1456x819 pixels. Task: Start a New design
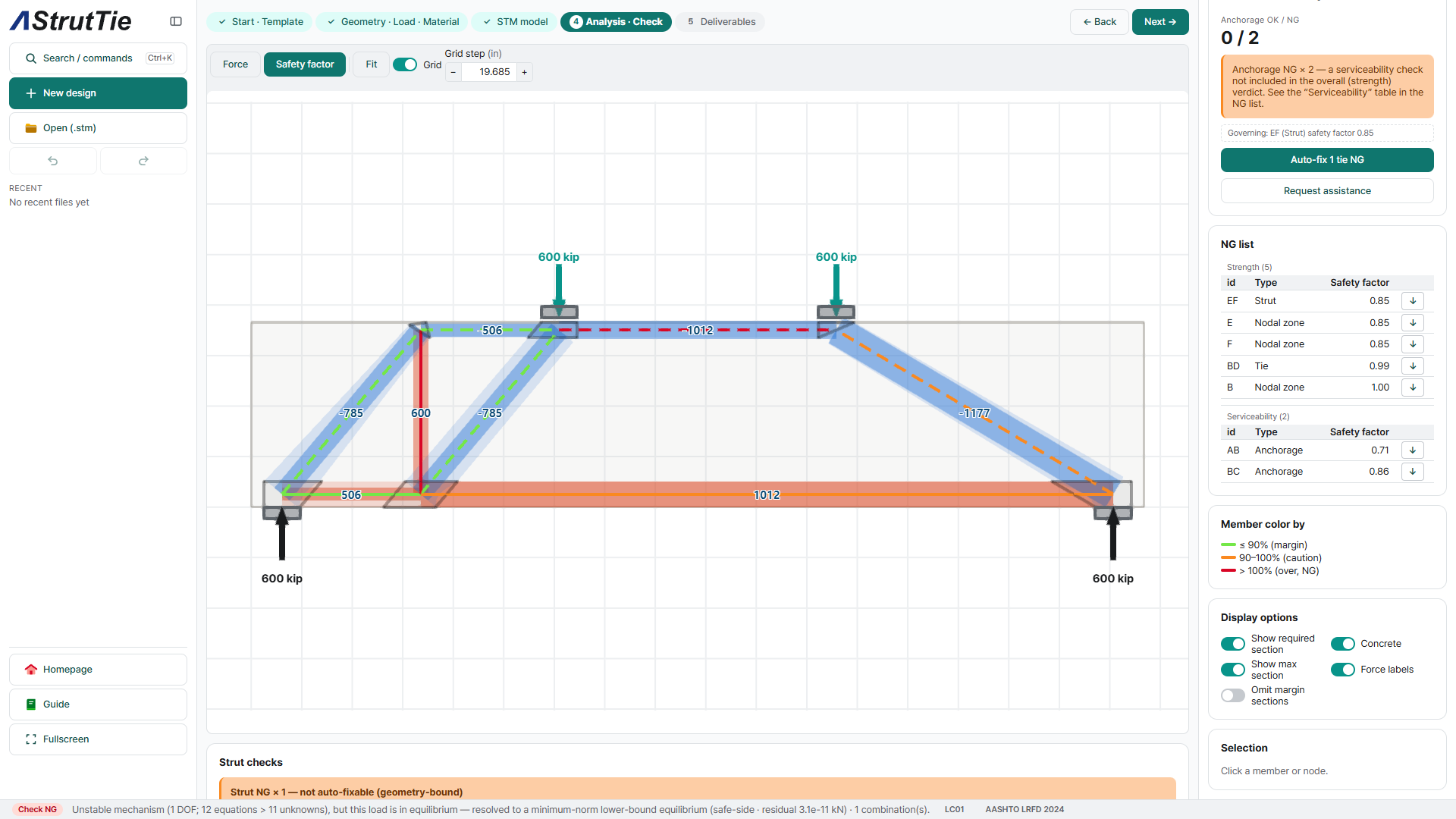click(x=98, y=93)
